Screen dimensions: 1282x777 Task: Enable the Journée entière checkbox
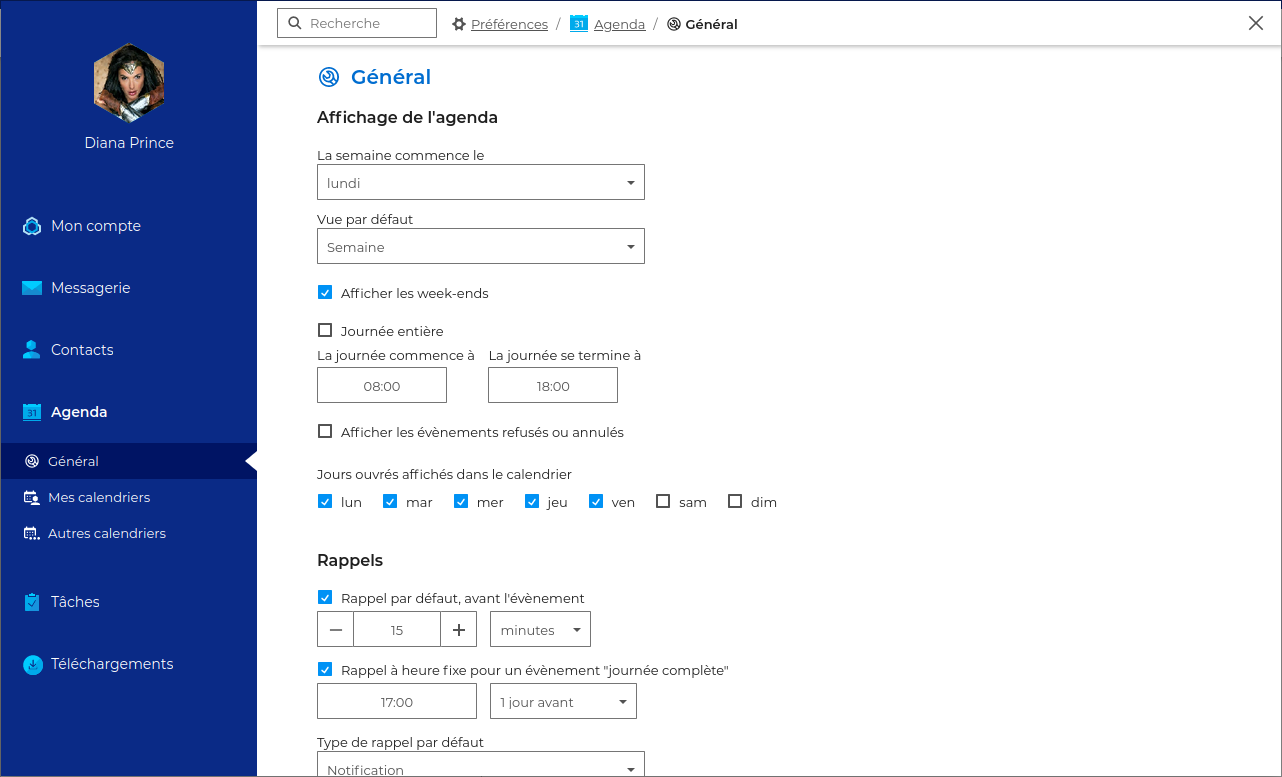[325, 330]
